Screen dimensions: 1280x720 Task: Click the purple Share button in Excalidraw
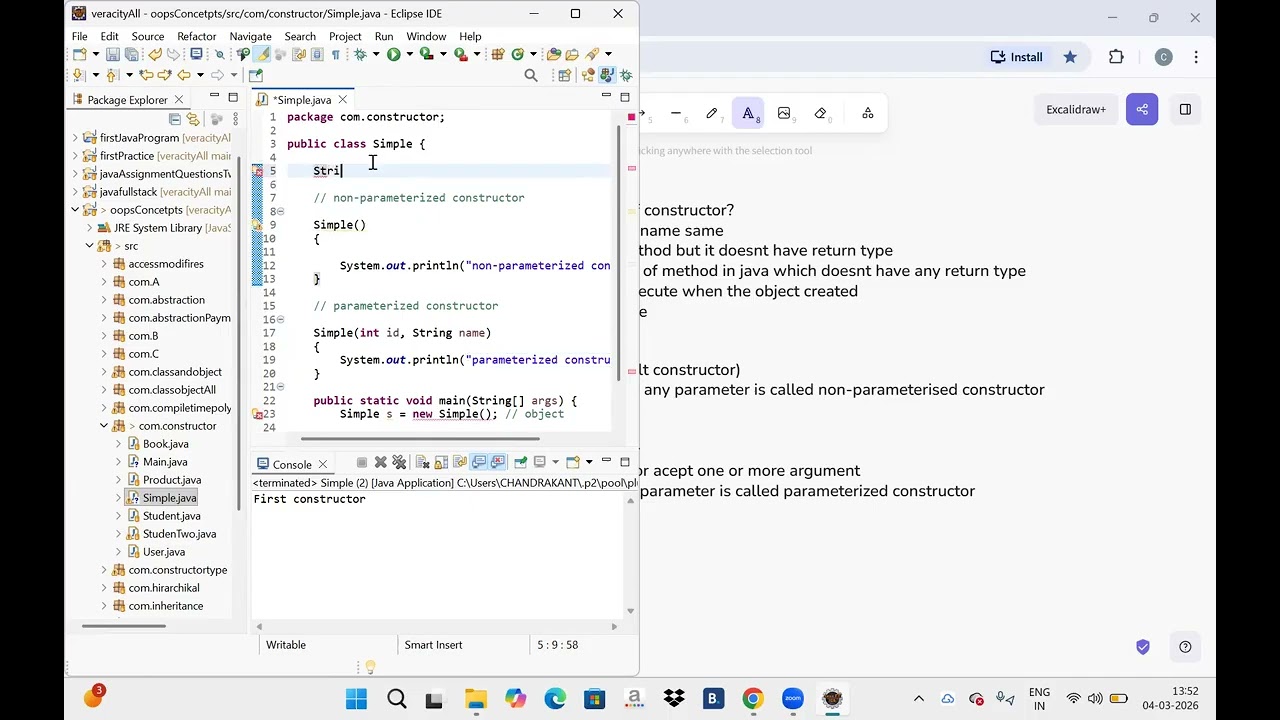pos(1142,109)
